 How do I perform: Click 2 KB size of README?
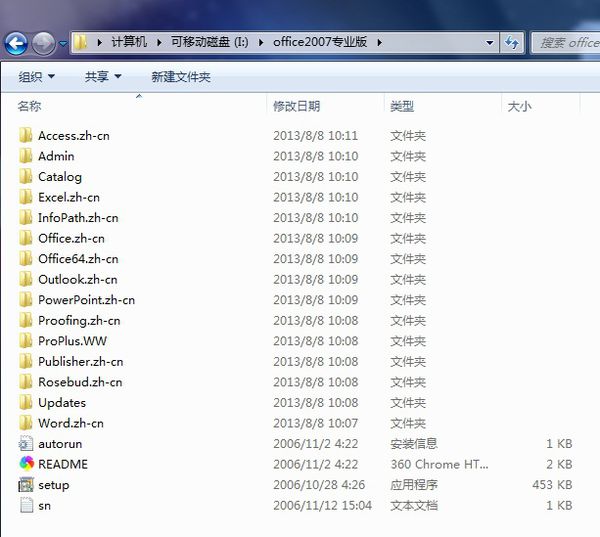click(x=559, y=464)
